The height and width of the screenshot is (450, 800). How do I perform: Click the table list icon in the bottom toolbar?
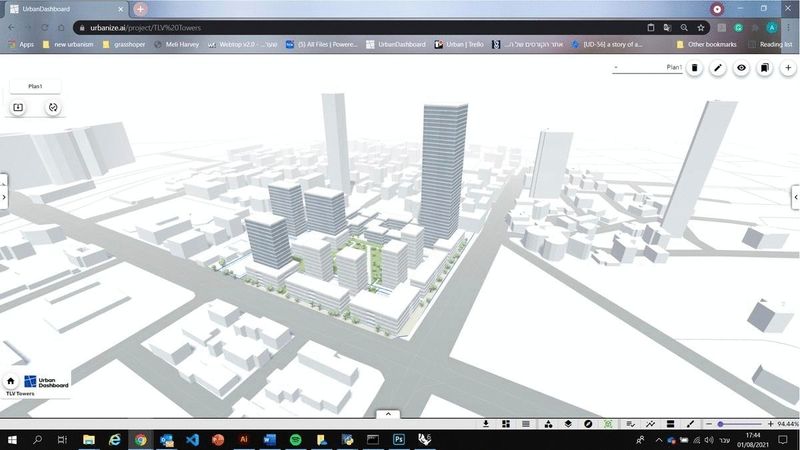pos(526,424)
